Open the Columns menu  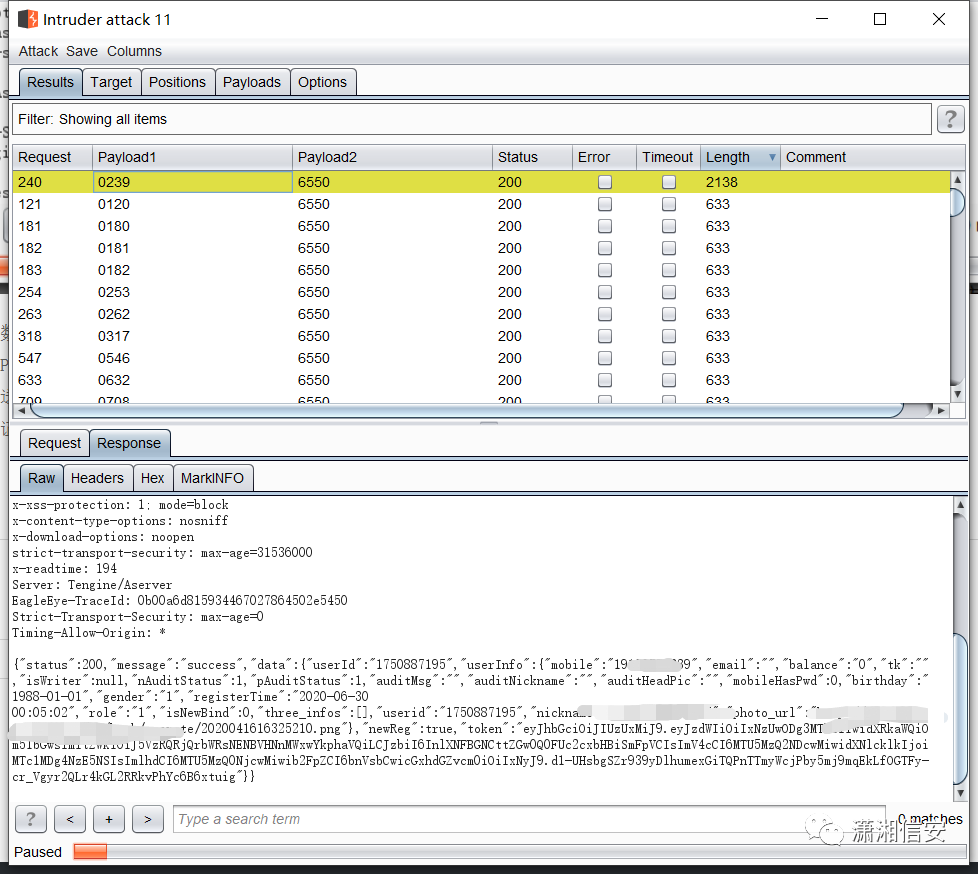coord(134,51)
